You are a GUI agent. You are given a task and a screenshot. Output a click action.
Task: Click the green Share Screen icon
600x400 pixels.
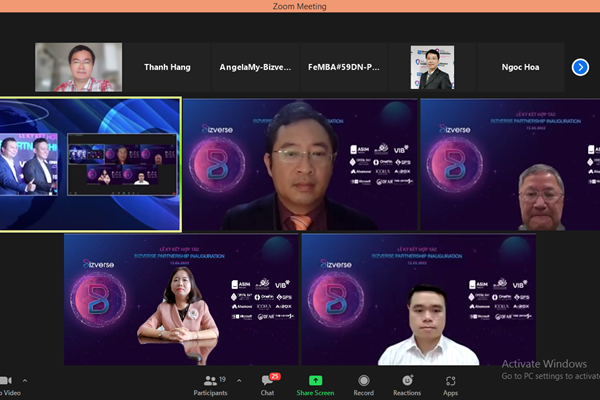[315, 380]
